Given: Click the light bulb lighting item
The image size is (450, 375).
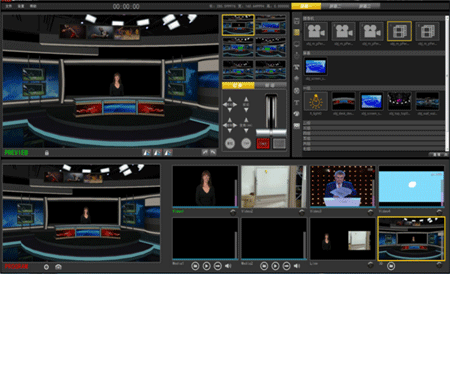Looking at the screenshot, I should (315, 101).
